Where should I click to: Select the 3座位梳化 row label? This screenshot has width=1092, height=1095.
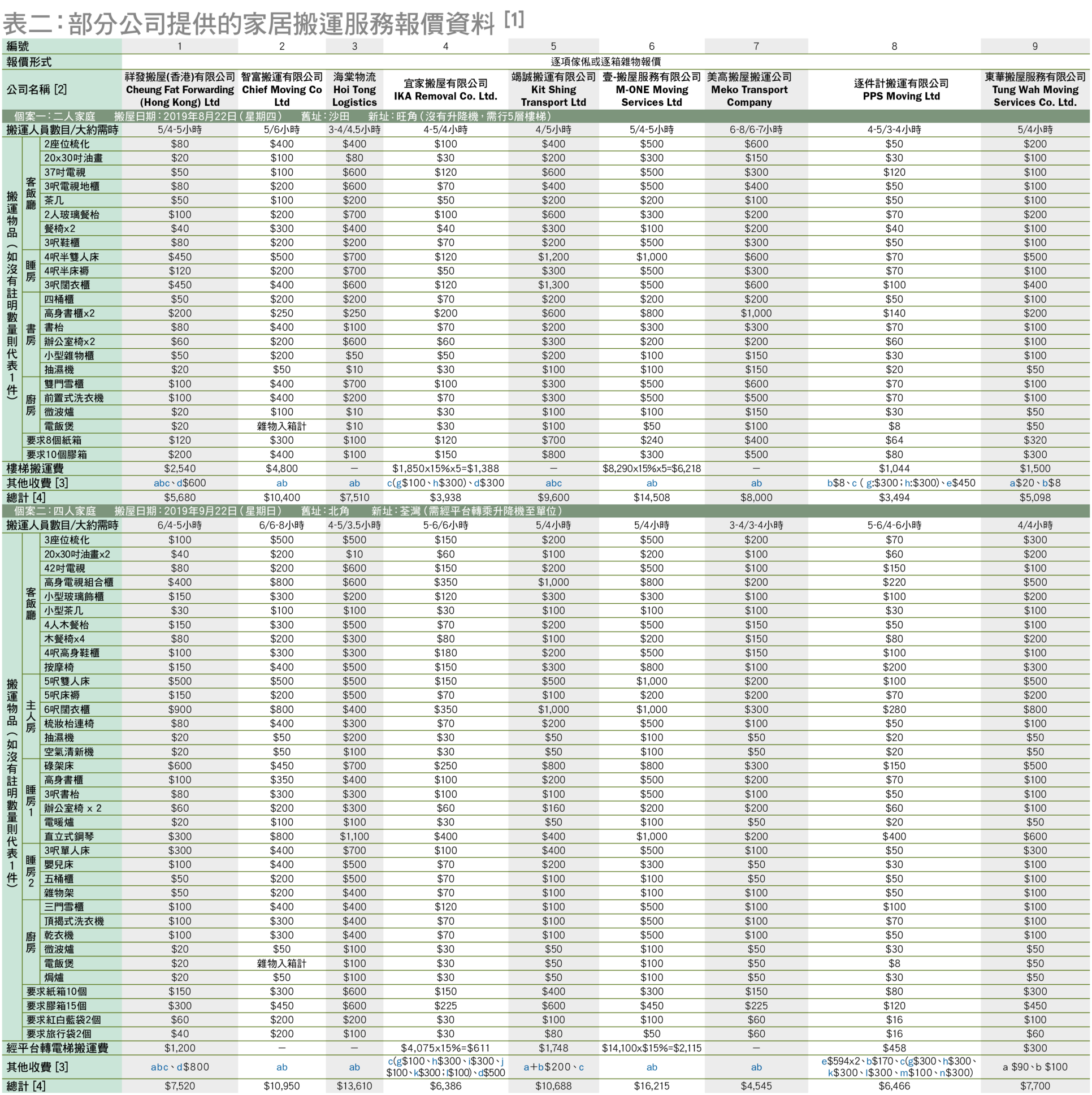67,539
